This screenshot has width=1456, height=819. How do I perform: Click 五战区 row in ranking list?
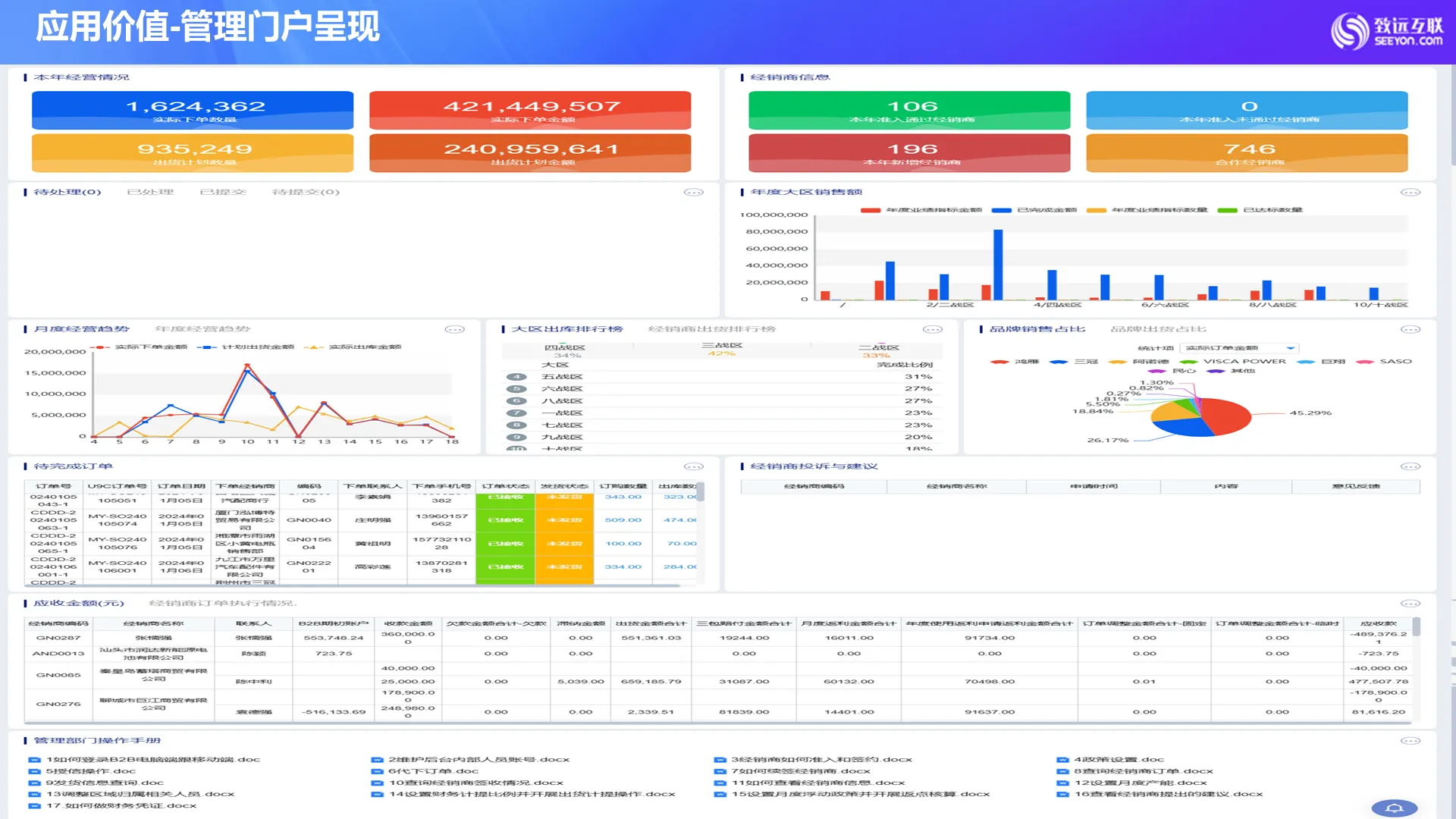point(722,377)
